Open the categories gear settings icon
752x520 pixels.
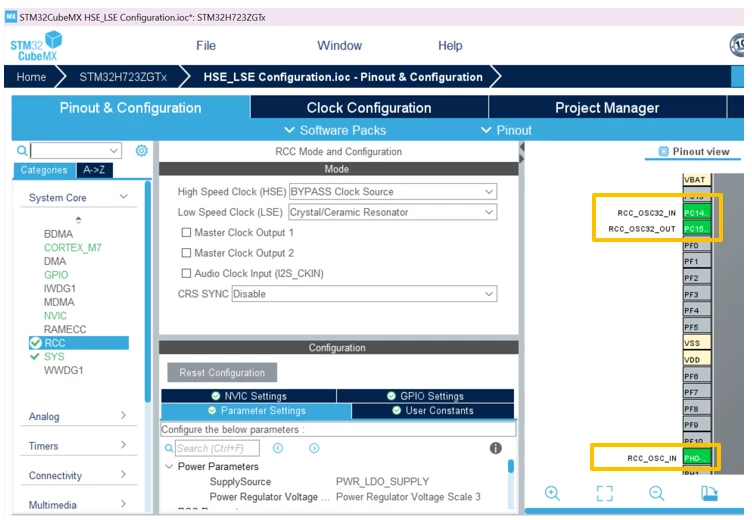[141, 151]
